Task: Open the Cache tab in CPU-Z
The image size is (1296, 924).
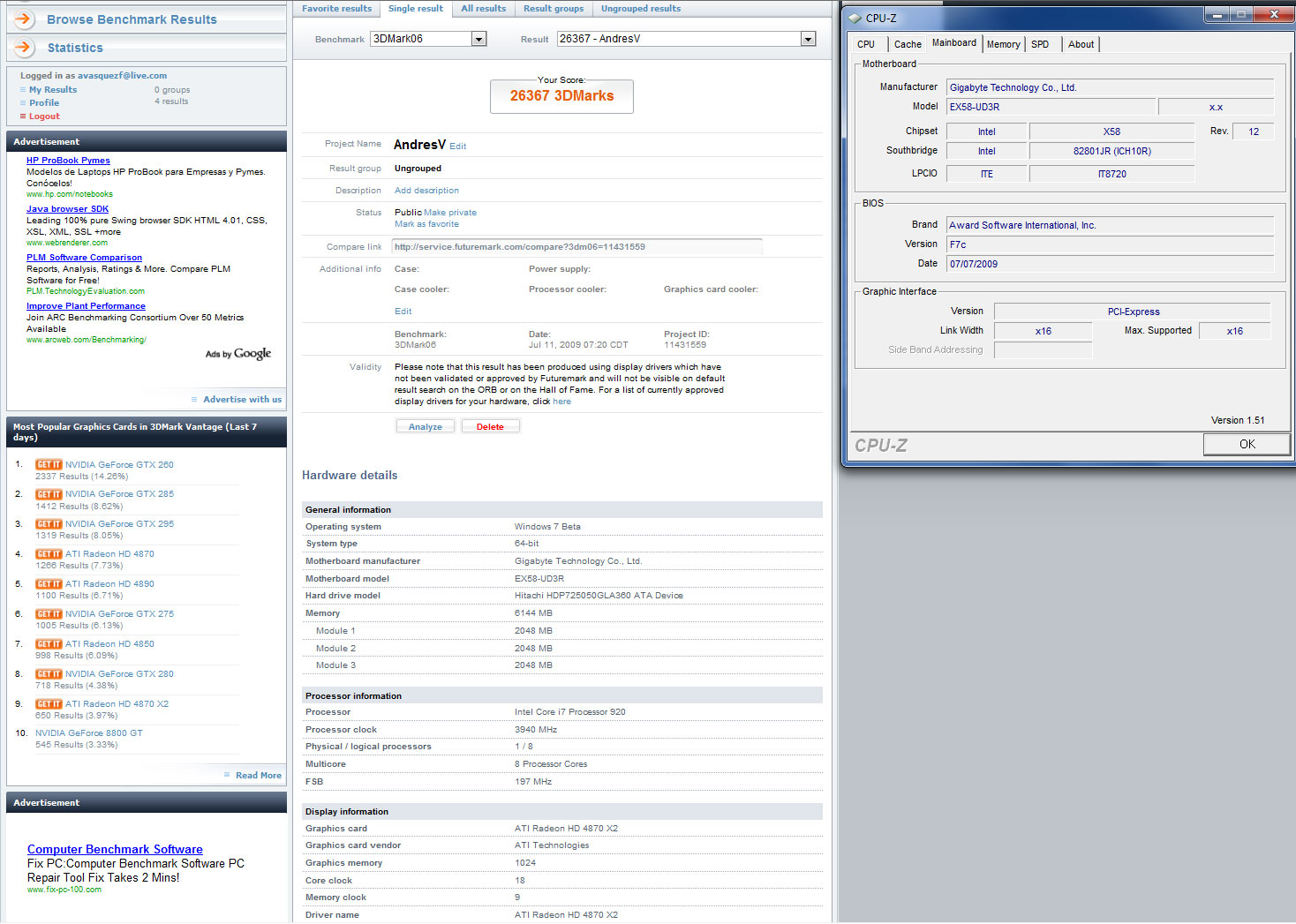Action: 908,44
